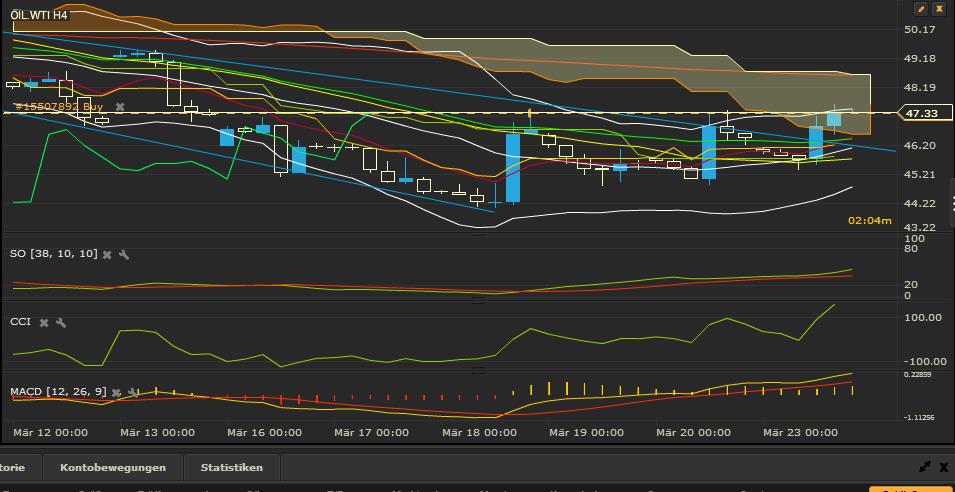This screenshot has height=492, width=955.
Task: Cancel buy order #15507892 via its X
Action: tap(120, 107)
